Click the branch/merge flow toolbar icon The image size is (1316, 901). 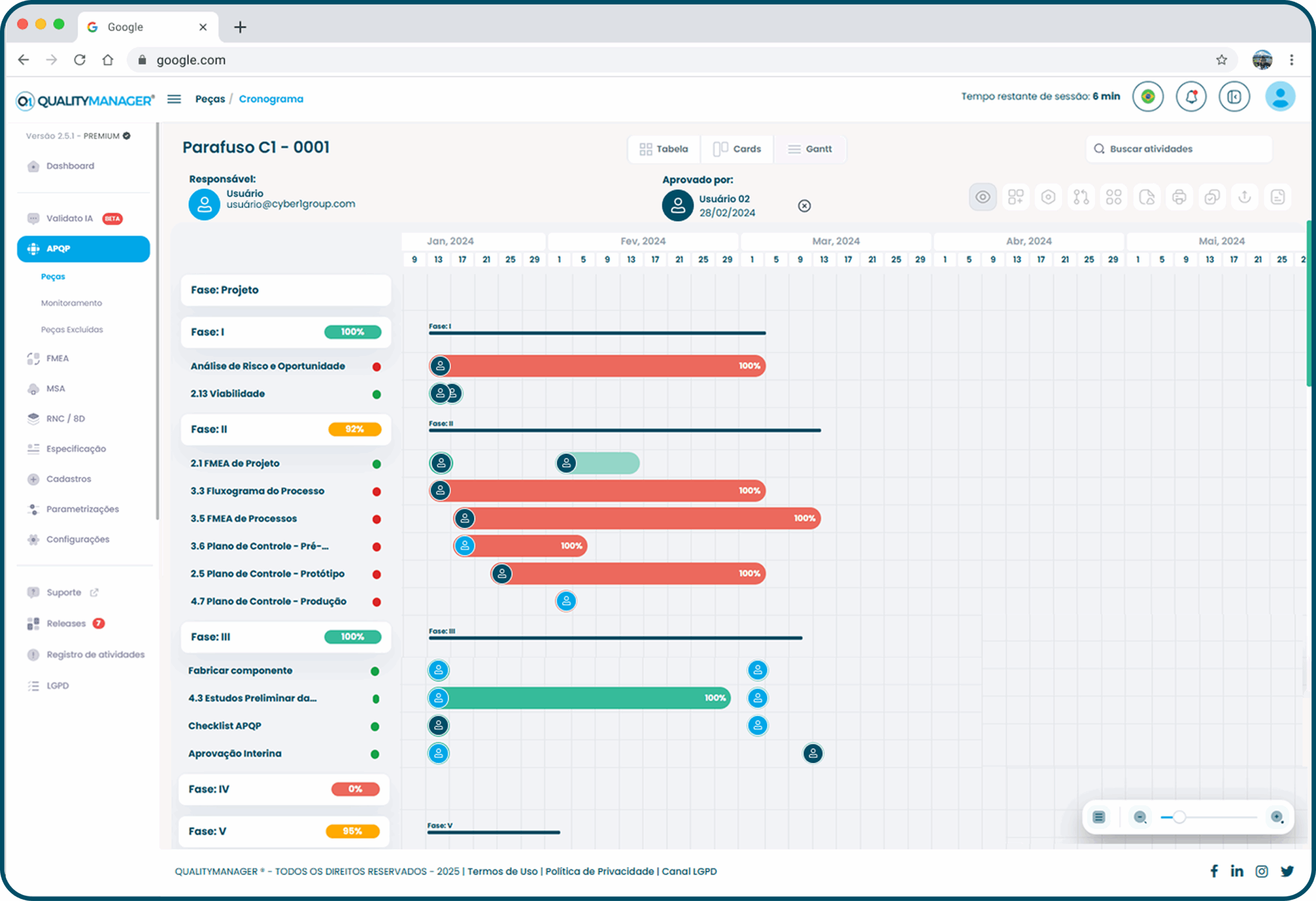1081,197
